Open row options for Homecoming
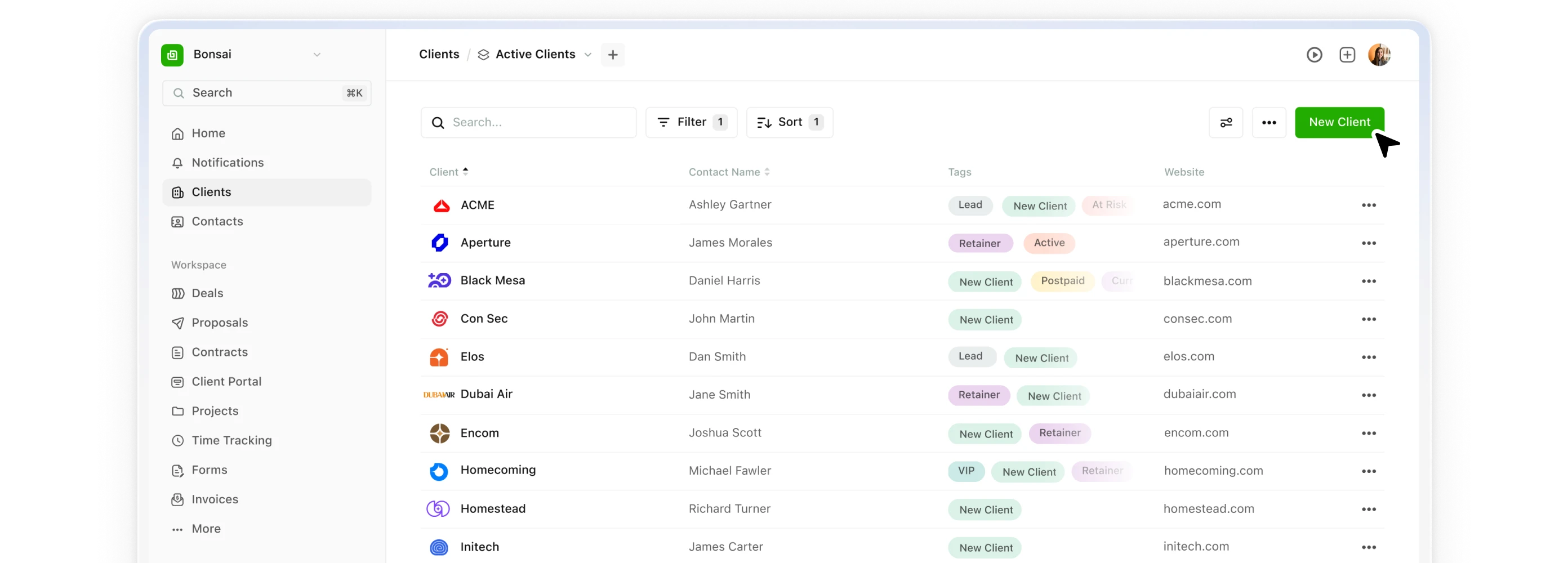This screenshot has width=1568, height=563. click(1369, 472)
